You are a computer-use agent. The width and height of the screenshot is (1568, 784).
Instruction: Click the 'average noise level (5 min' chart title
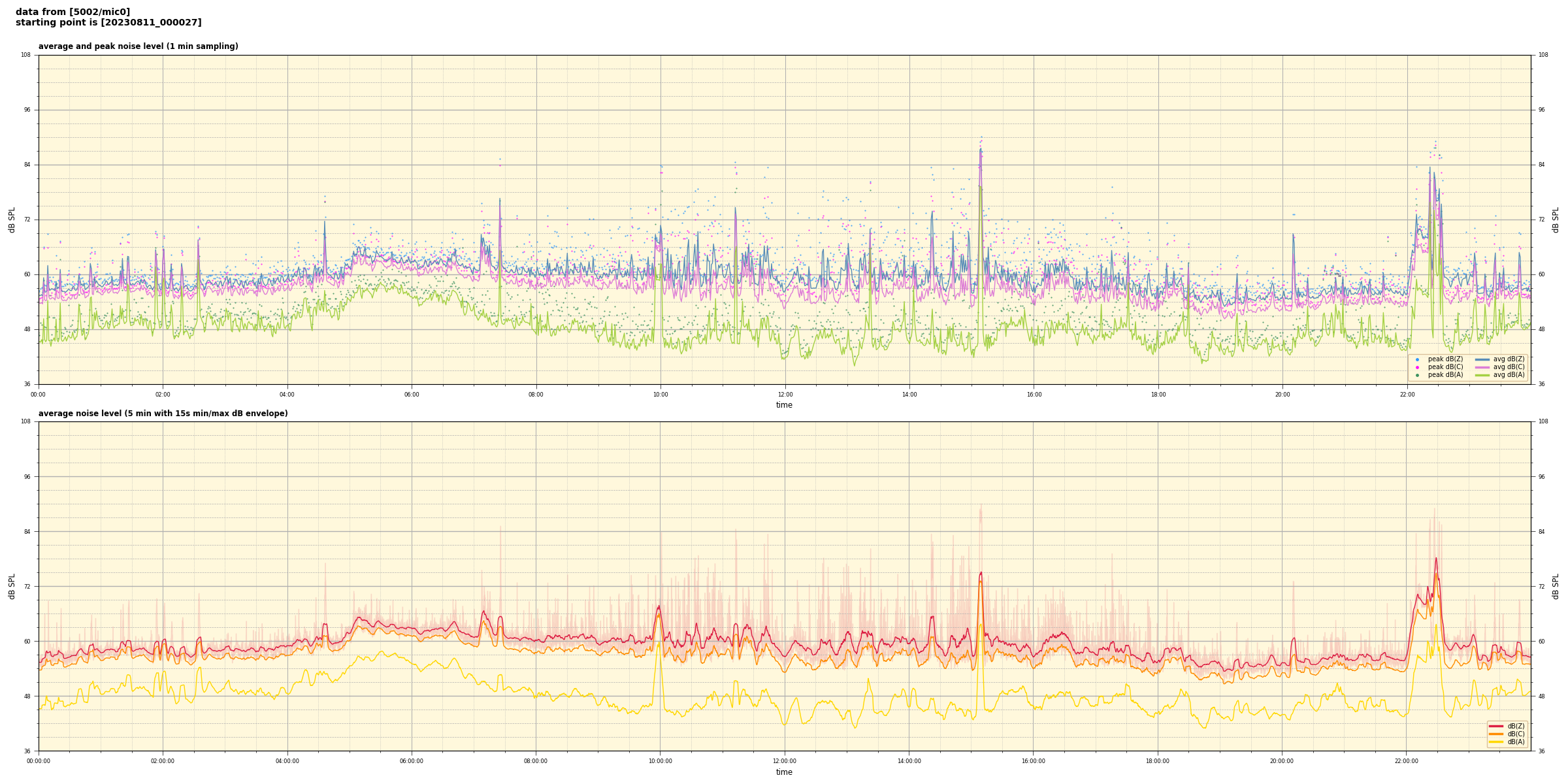163,414
